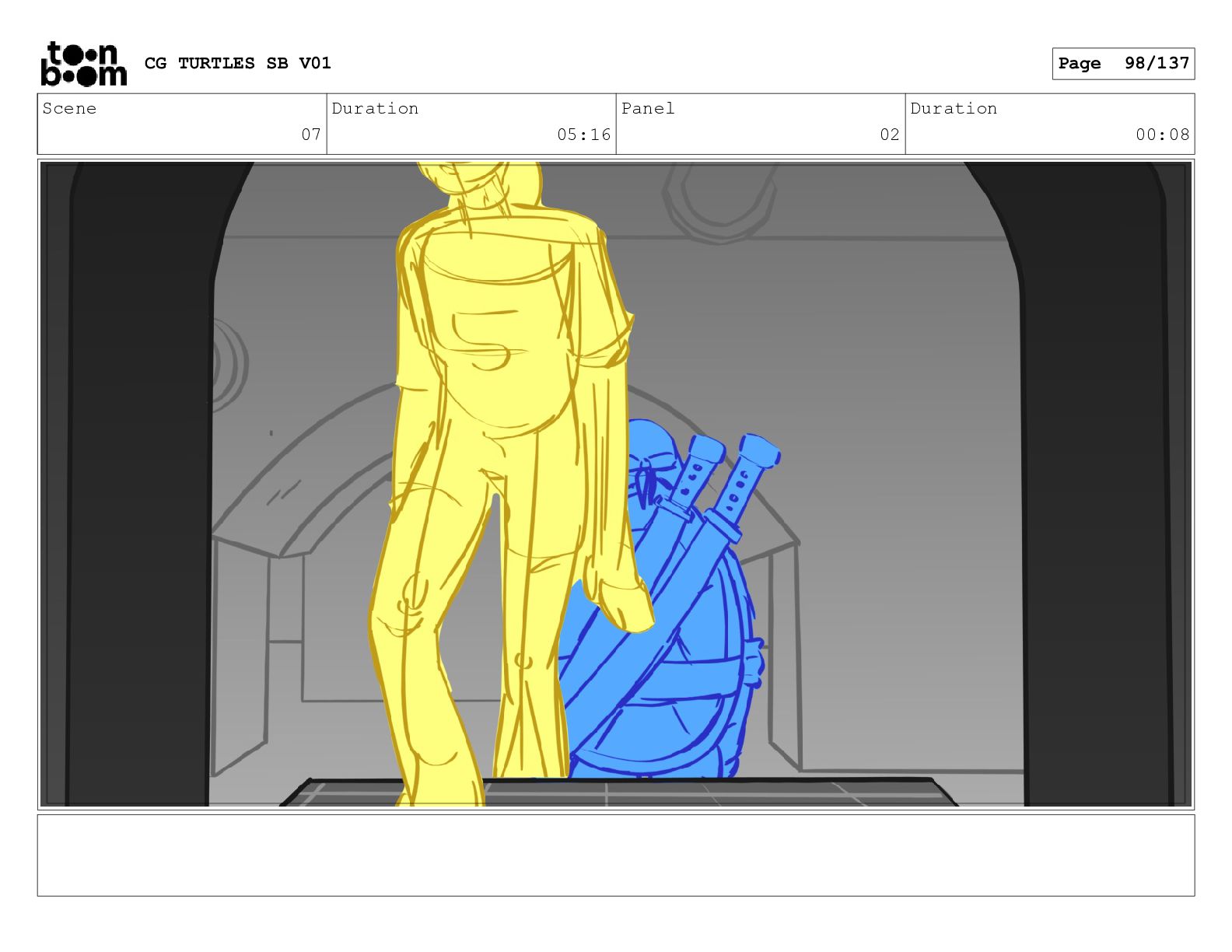Click the empty notes box below panel
This screenshot has height=952, width=1232.
pyautogui.click(x=616, y=856)
